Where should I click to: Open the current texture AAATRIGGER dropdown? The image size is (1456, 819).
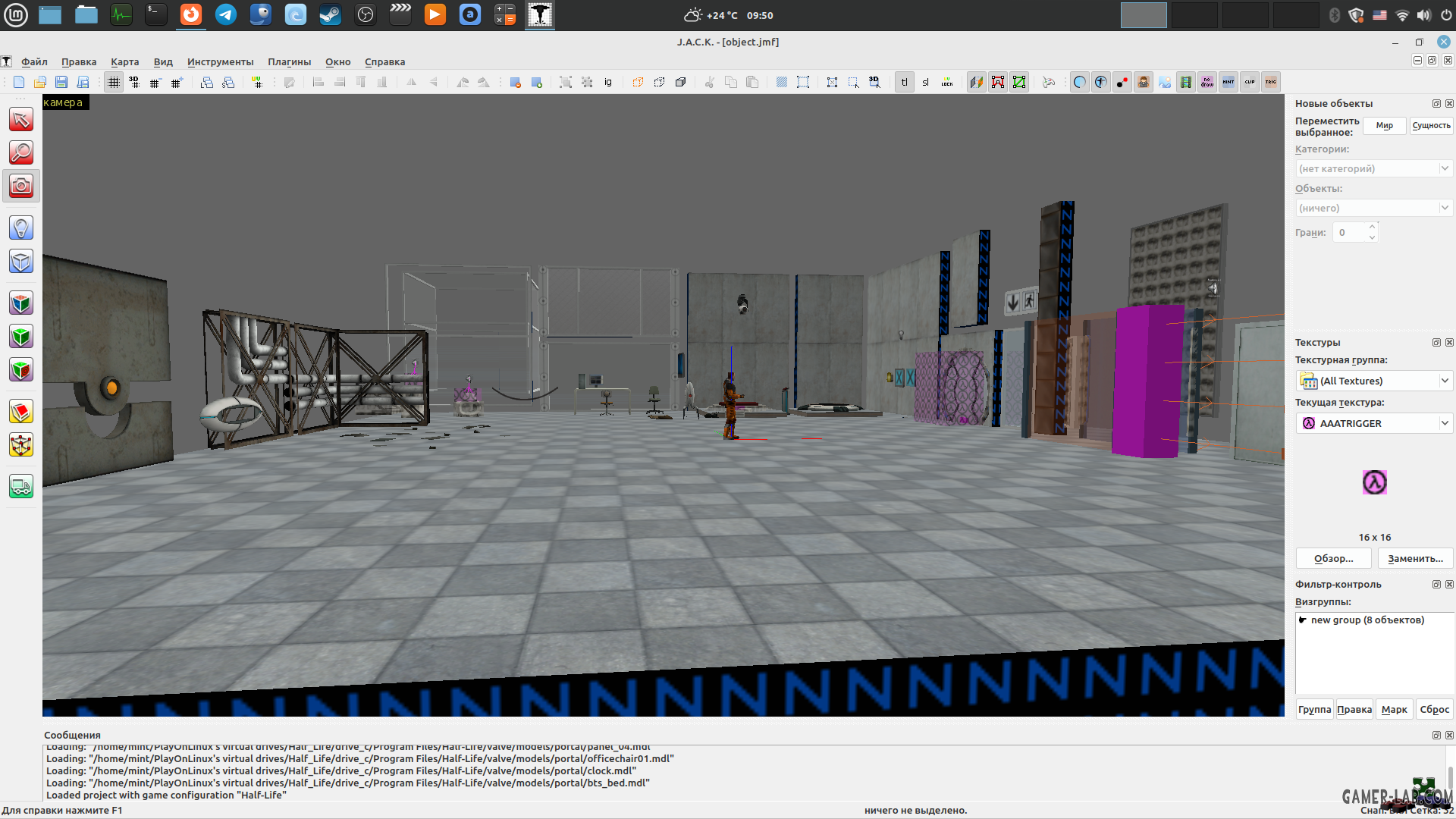[1373, 423]
